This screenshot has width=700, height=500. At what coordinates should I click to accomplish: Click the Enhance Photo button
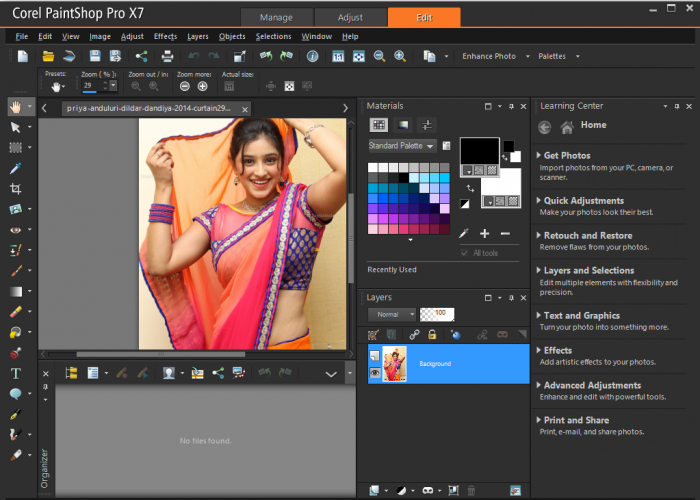pos(489,56)
